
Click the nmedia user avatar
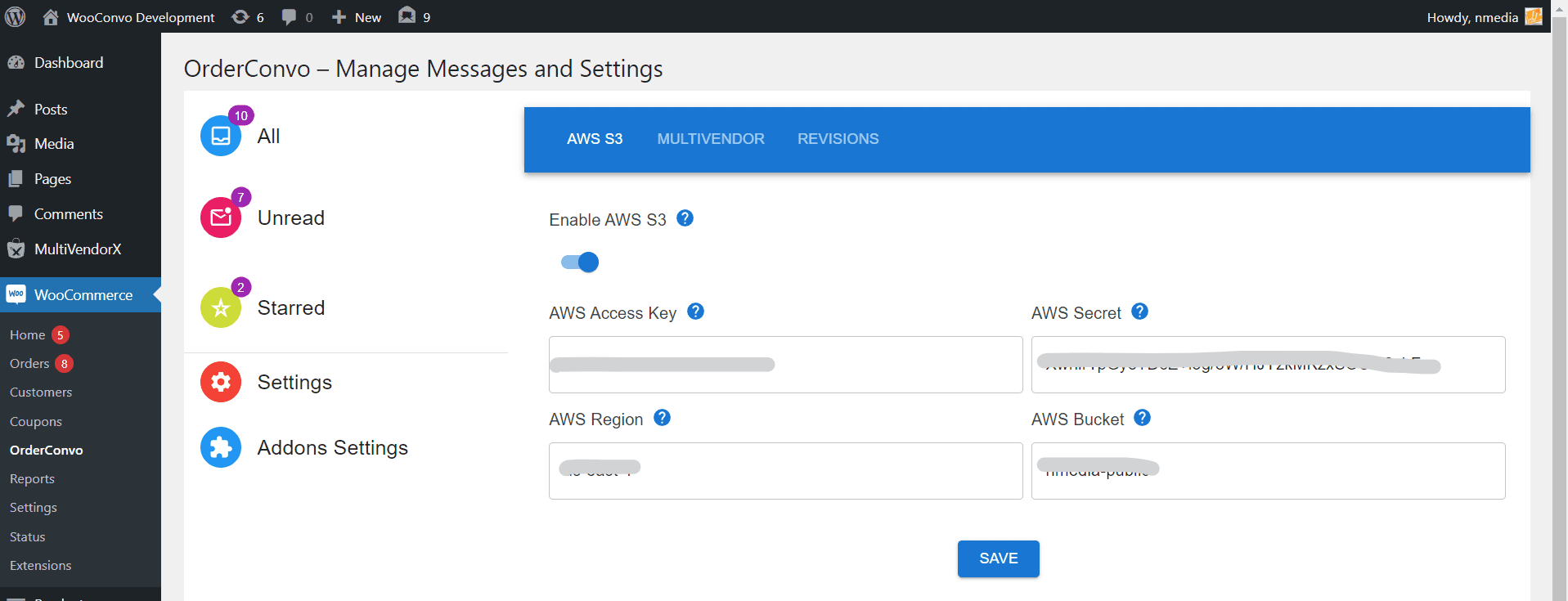1534,16
